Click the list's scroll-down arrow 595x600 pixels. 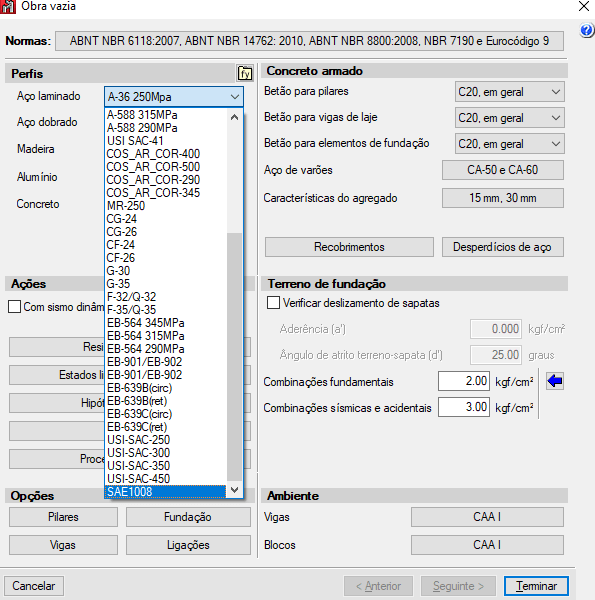pos(235,490)
